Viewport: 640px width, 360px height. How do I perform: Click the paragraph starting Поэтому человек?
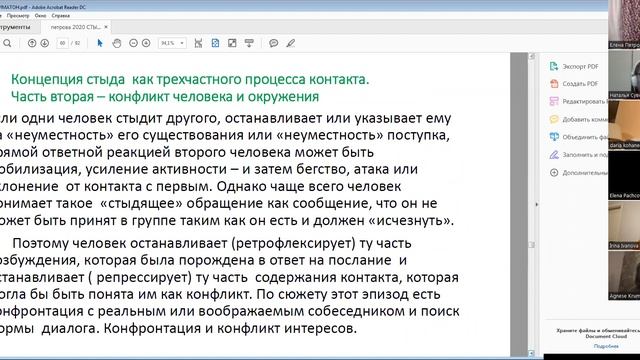(229, 286)
